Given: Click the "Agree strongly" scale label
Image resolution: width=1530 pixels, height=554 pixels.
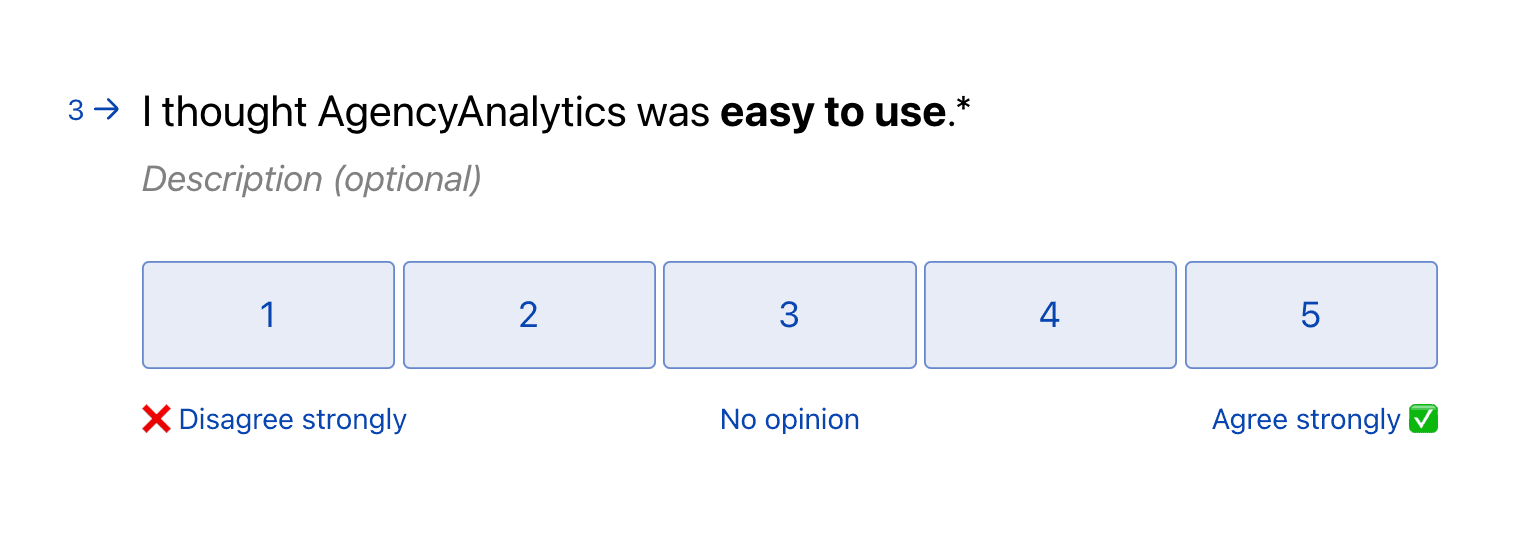Looking at the screenshot, I should click(x=1305, y=420).
